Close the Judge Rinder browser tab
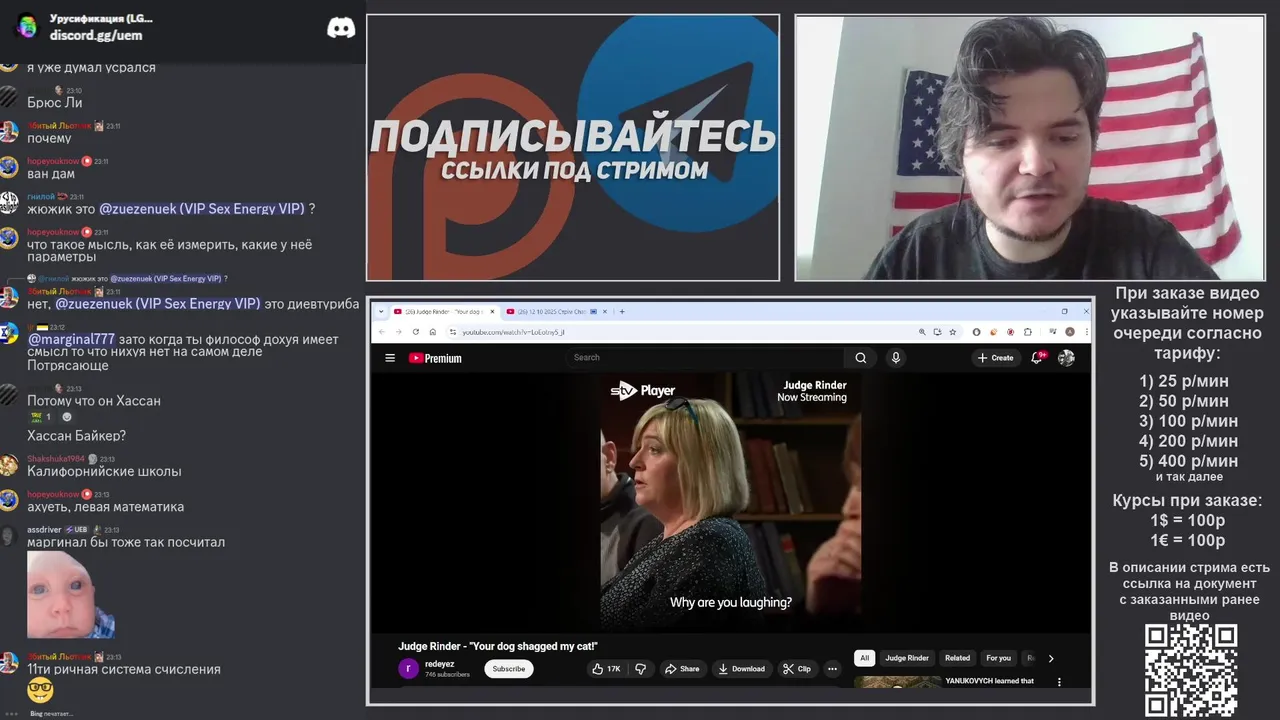This screenshot has width=1280, height=720. click(x=492, y=311)
